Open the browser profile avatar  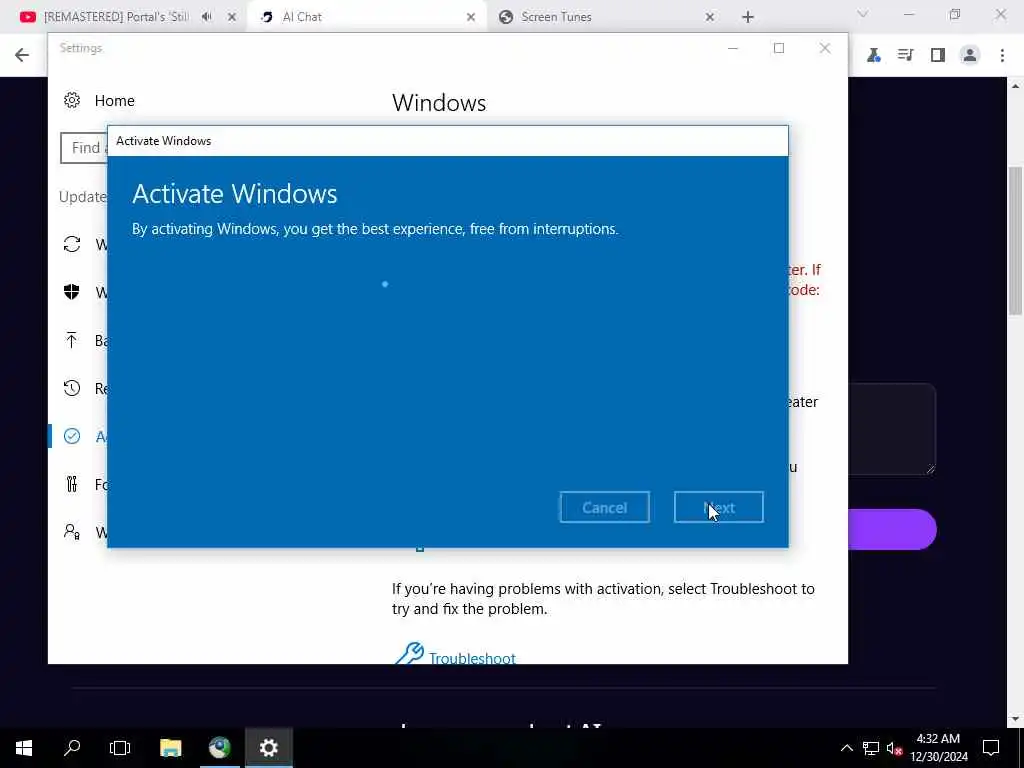tap(970, 56)
